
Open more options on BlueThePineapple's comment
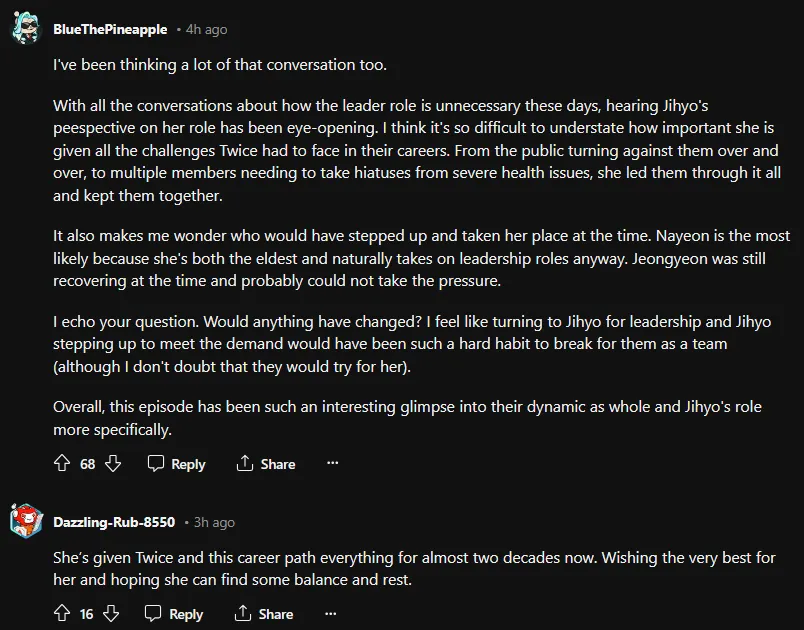pyautogui.click(x=333, y=464)
